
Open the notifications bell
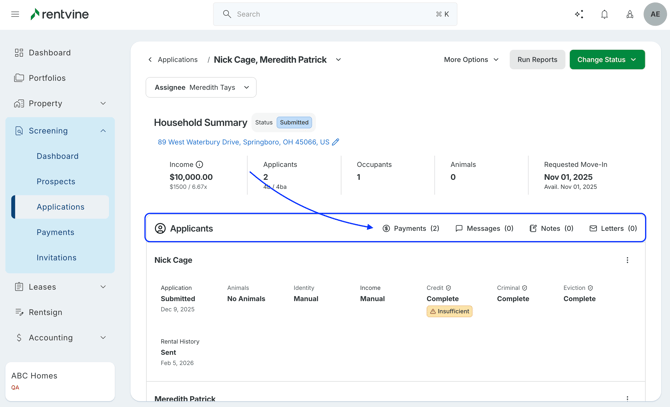click(x=604, y=14)
